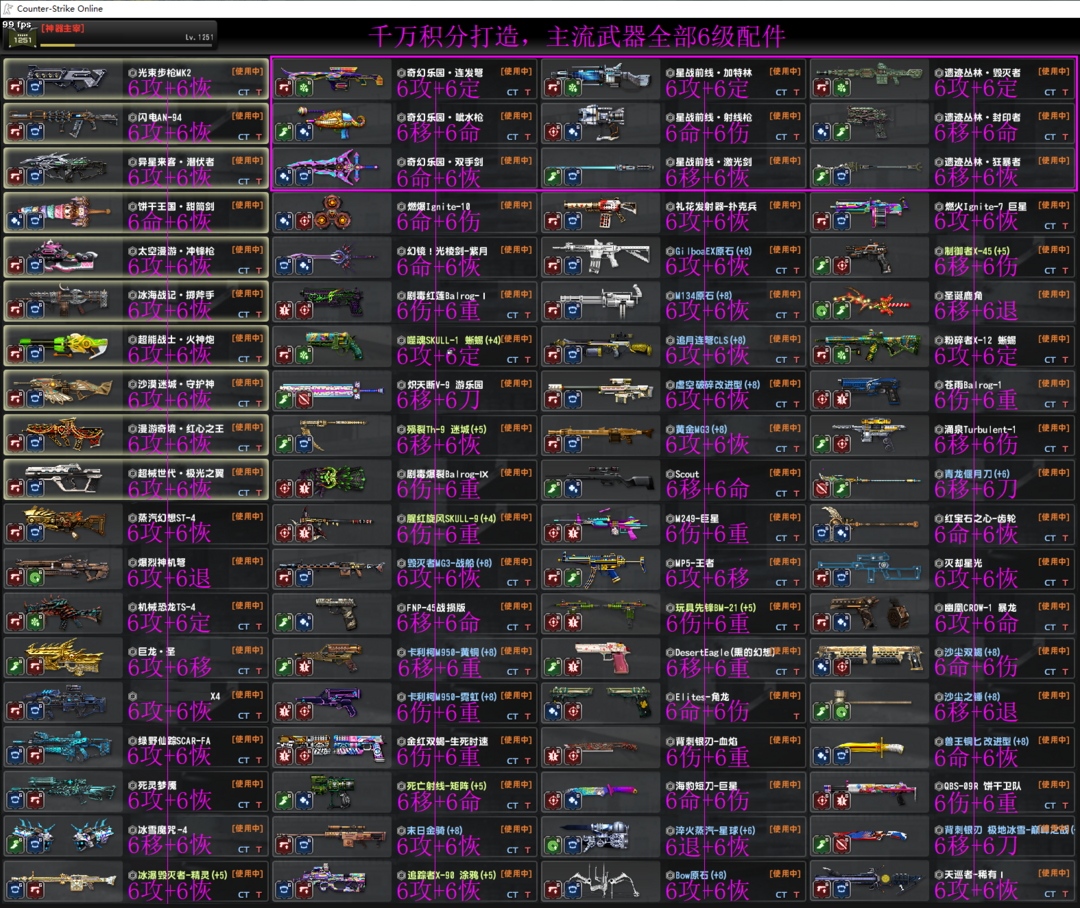Select green boot icon on 巨龙·圣
The width and height of the screenshot is (1080, 908).
click(15, 667)
